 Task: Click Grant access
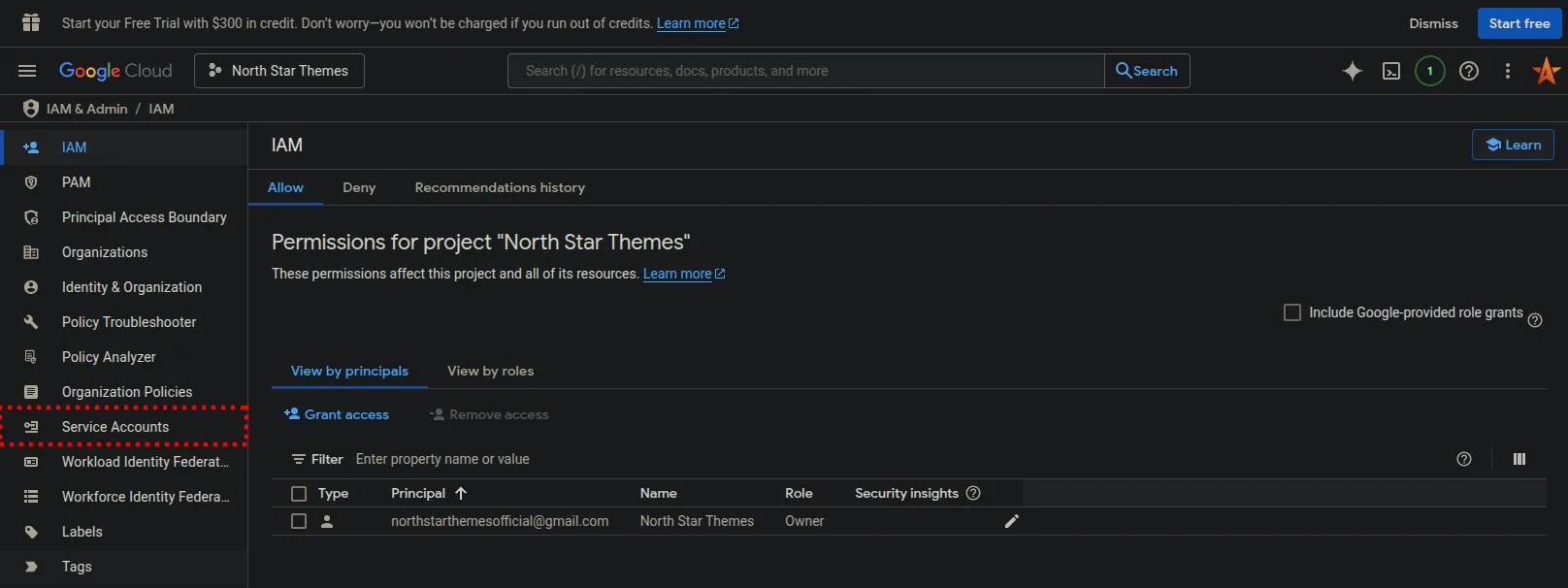[336, 414]
